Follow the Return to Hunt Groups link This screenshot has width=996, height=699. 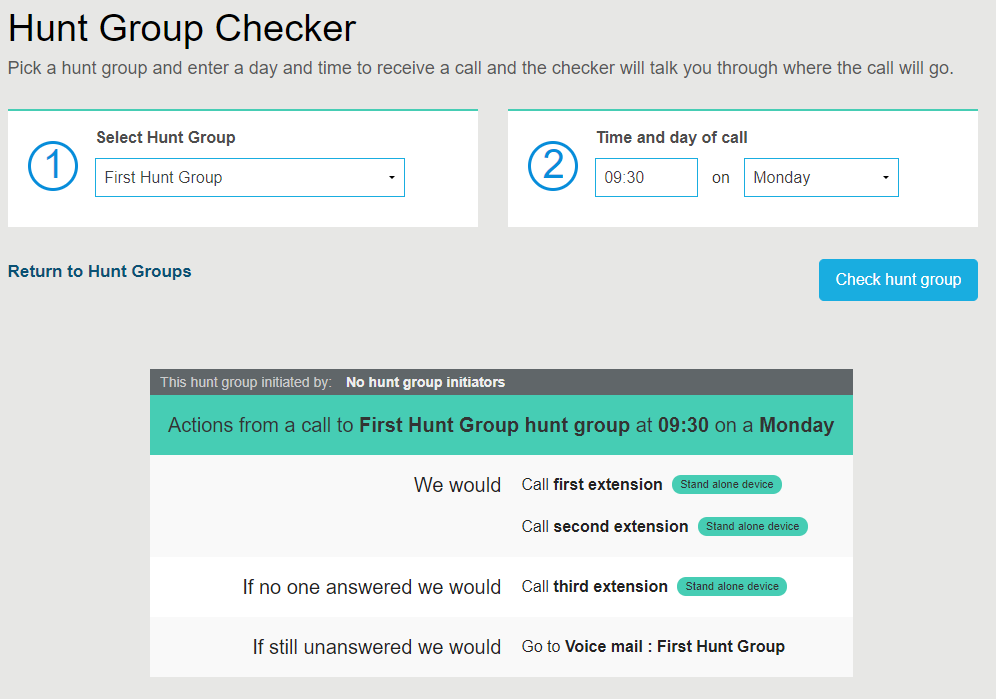[99, 271]
